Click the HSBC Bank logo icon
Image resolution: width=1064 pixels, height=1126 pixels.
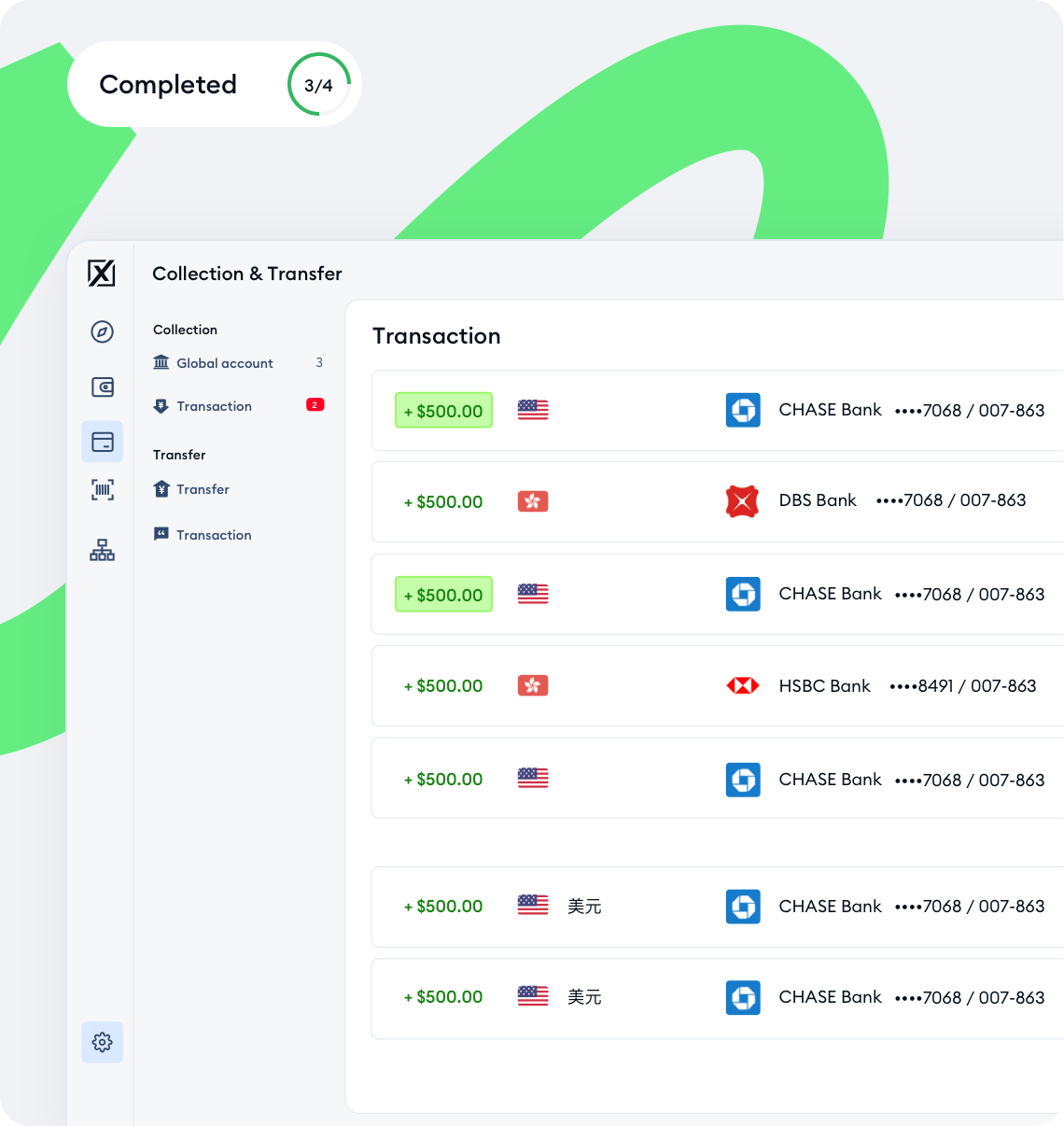742,686
